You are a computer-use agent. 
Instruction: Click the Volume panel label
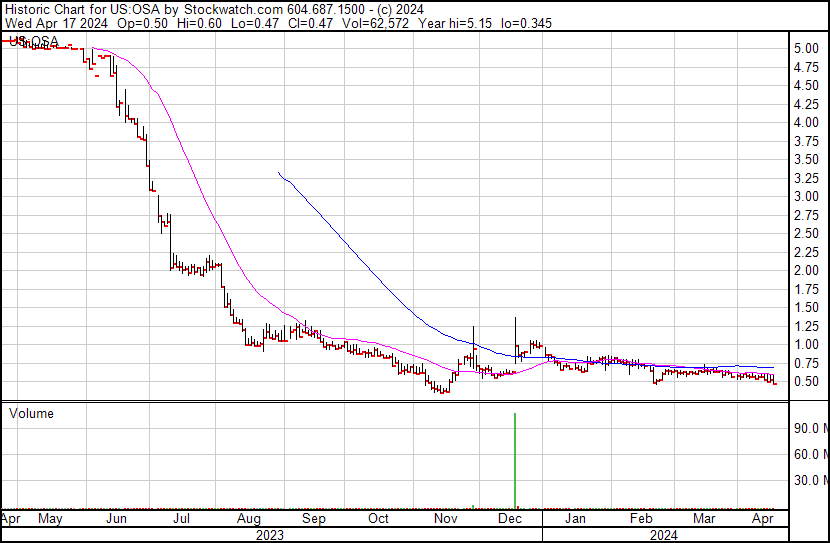[31, 414]
